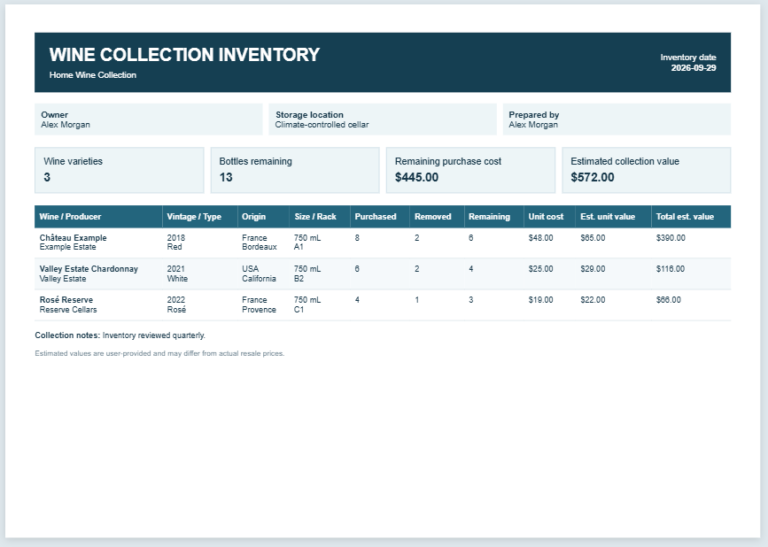
Task: Click the 'Climate-controlled cellar' storage value
Action: pos(321,125)
